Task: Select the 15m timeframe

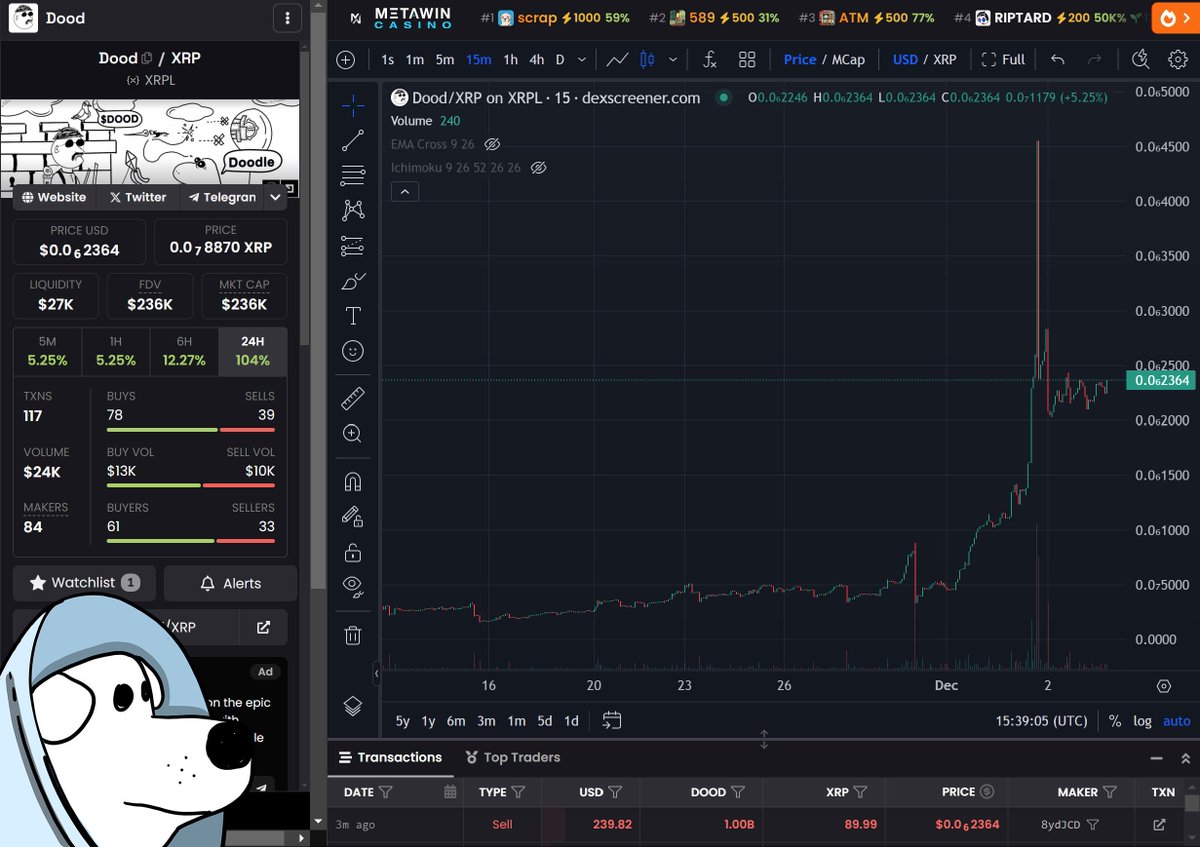Action: pos(479,60)
